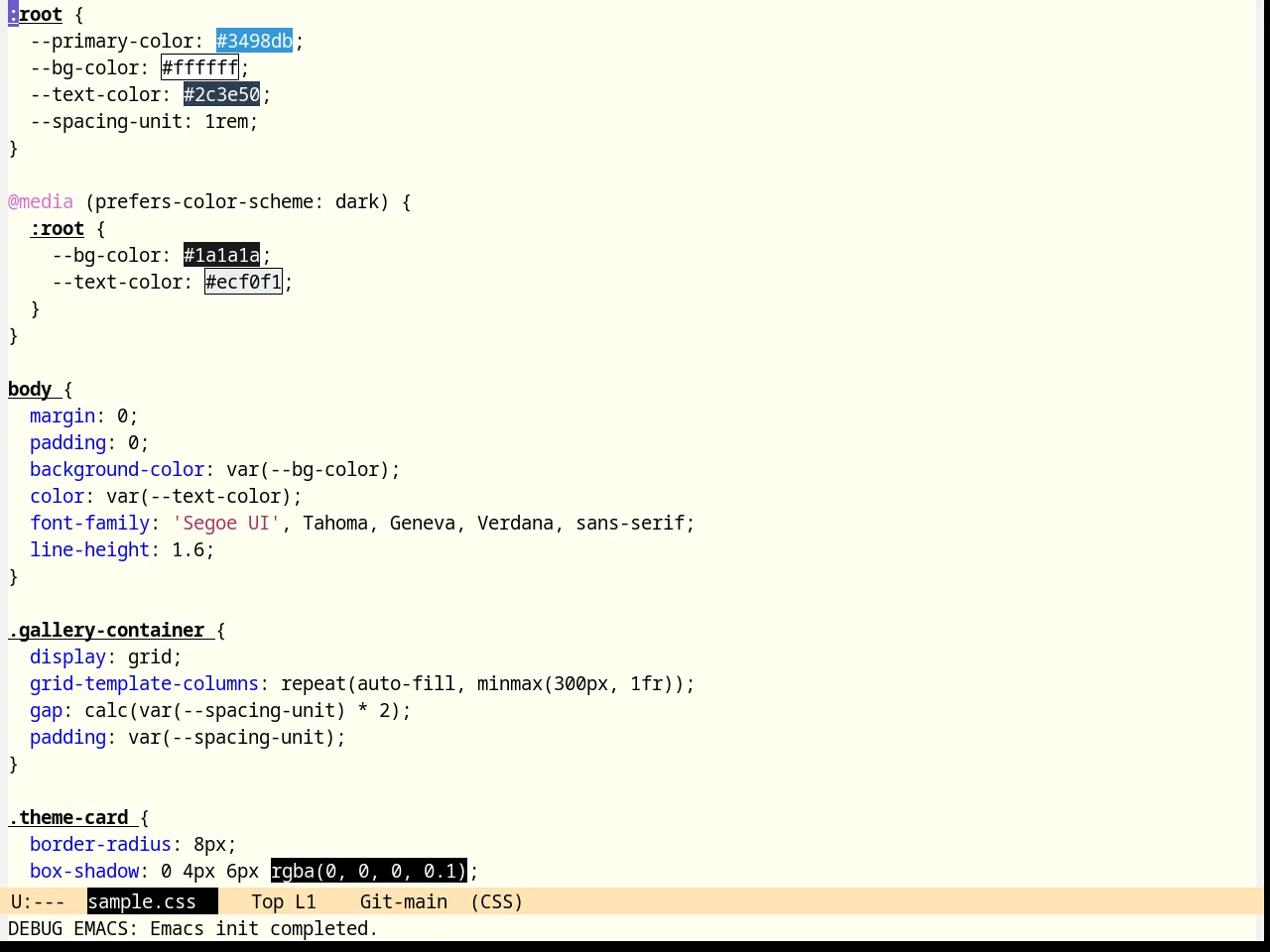Click the background-color property
Viewport: 1270px width, 952px height.
(x=117, y=469)
